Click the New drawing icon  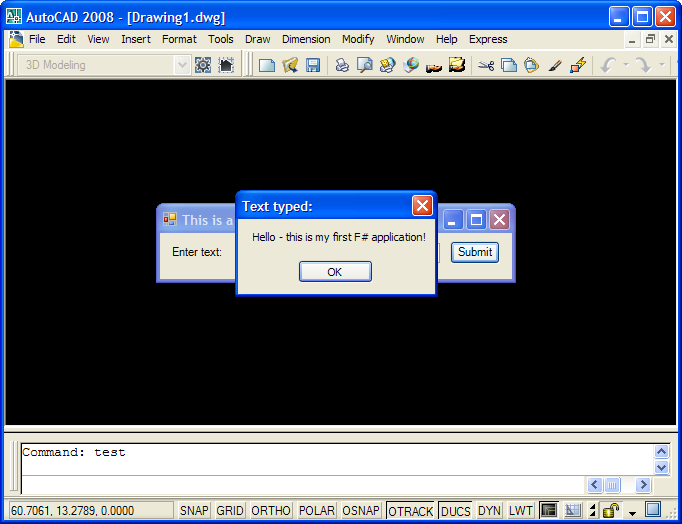click(267, 65)
